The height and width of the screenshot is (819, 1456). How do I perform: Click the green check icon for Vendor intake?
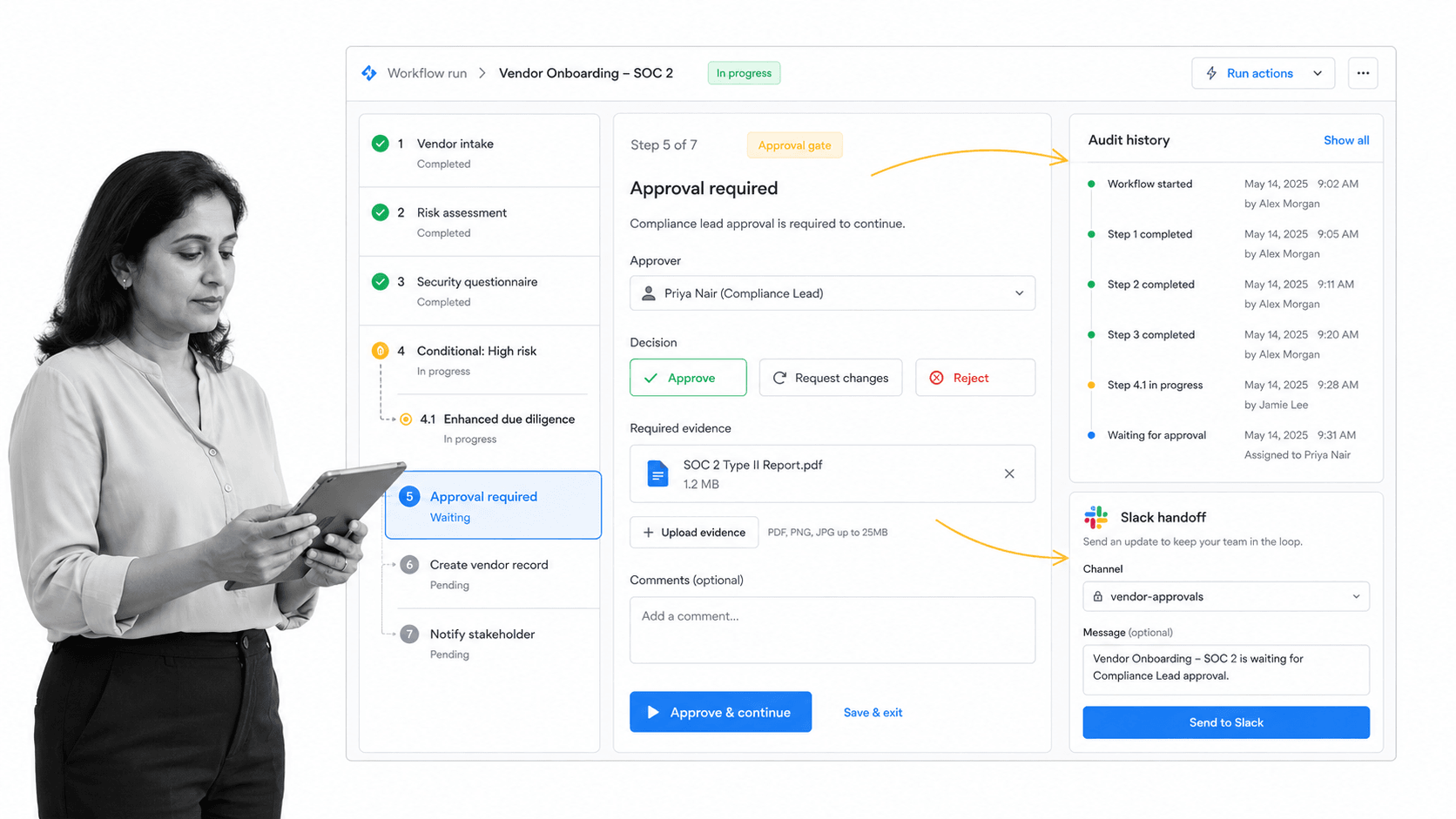pos(381,144)
